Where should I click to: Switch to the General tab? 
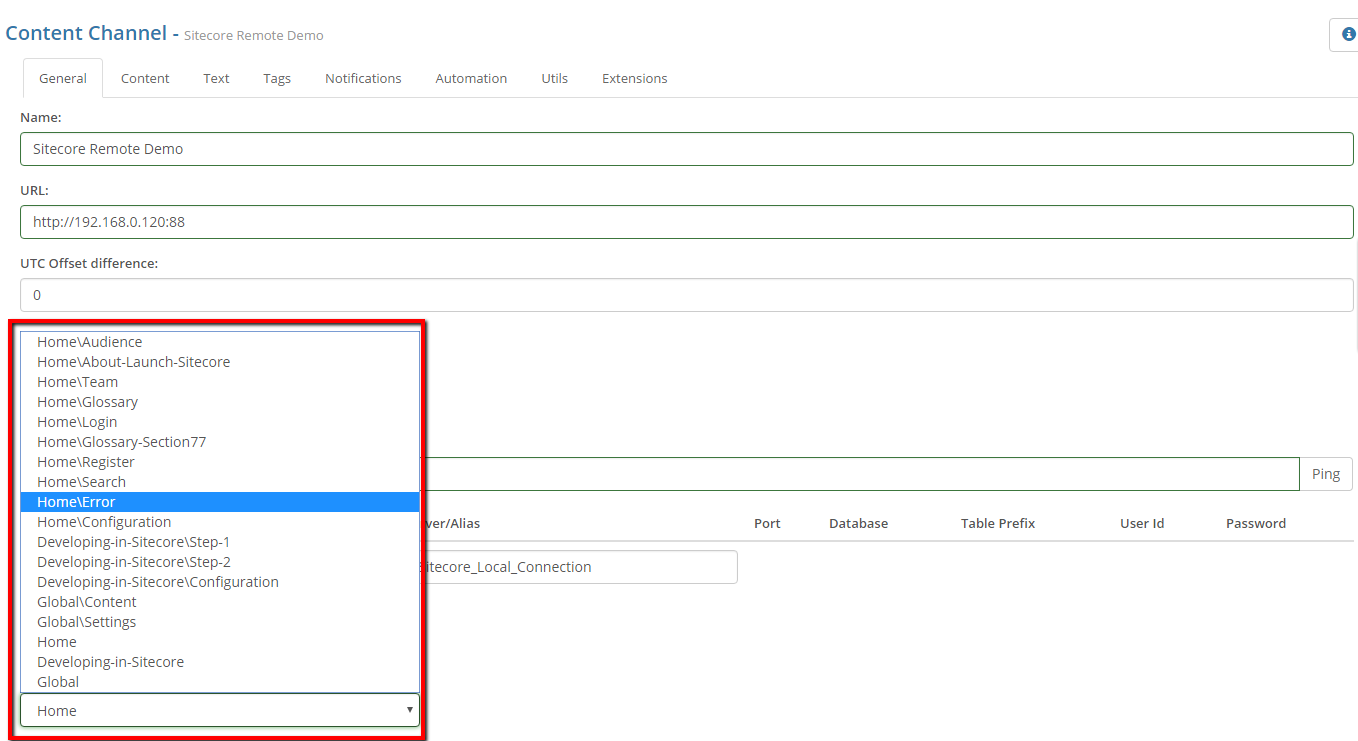63,78
